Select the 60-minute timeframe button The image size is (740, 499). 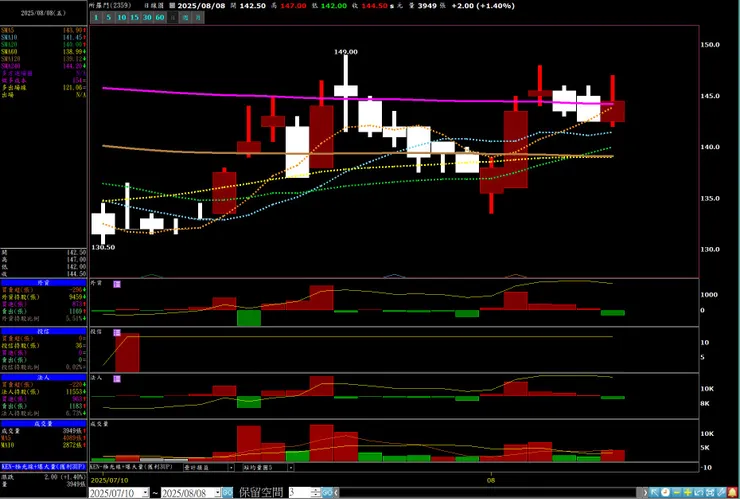(x=160, y=17)
